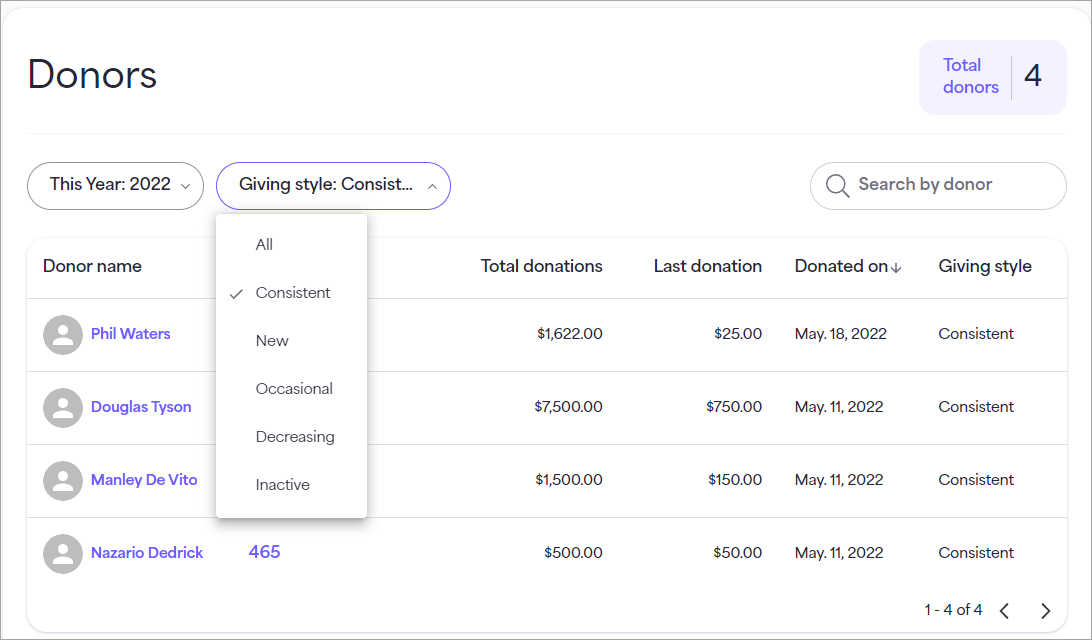Select All giving style option
This screenshot has height=640, width=1092.
pos(291,244)
